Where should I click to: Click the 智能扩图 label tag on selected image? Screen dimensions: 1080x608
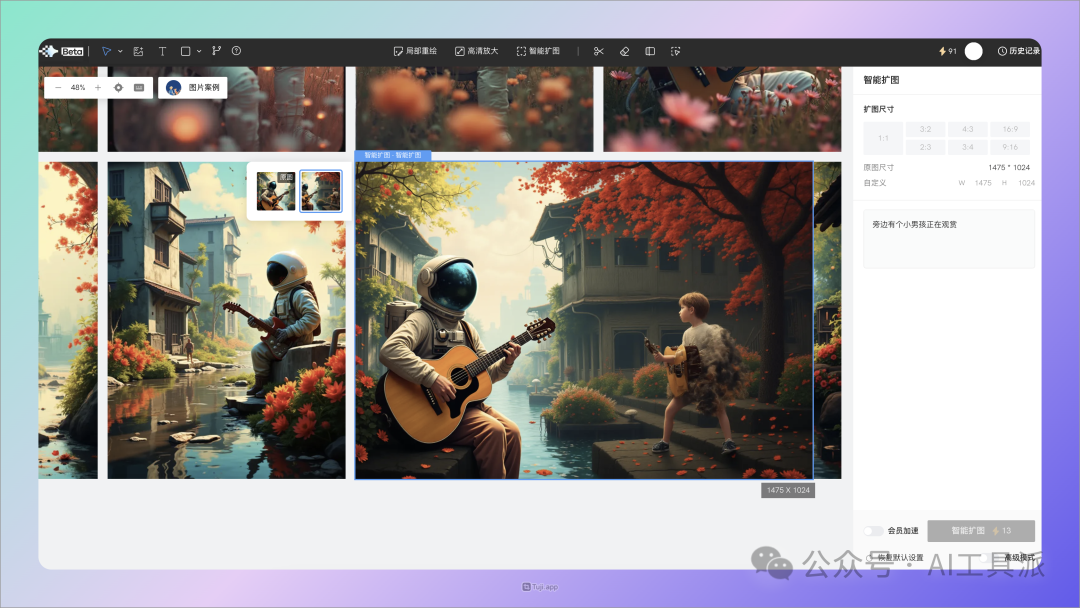click(x=393, y=156)
